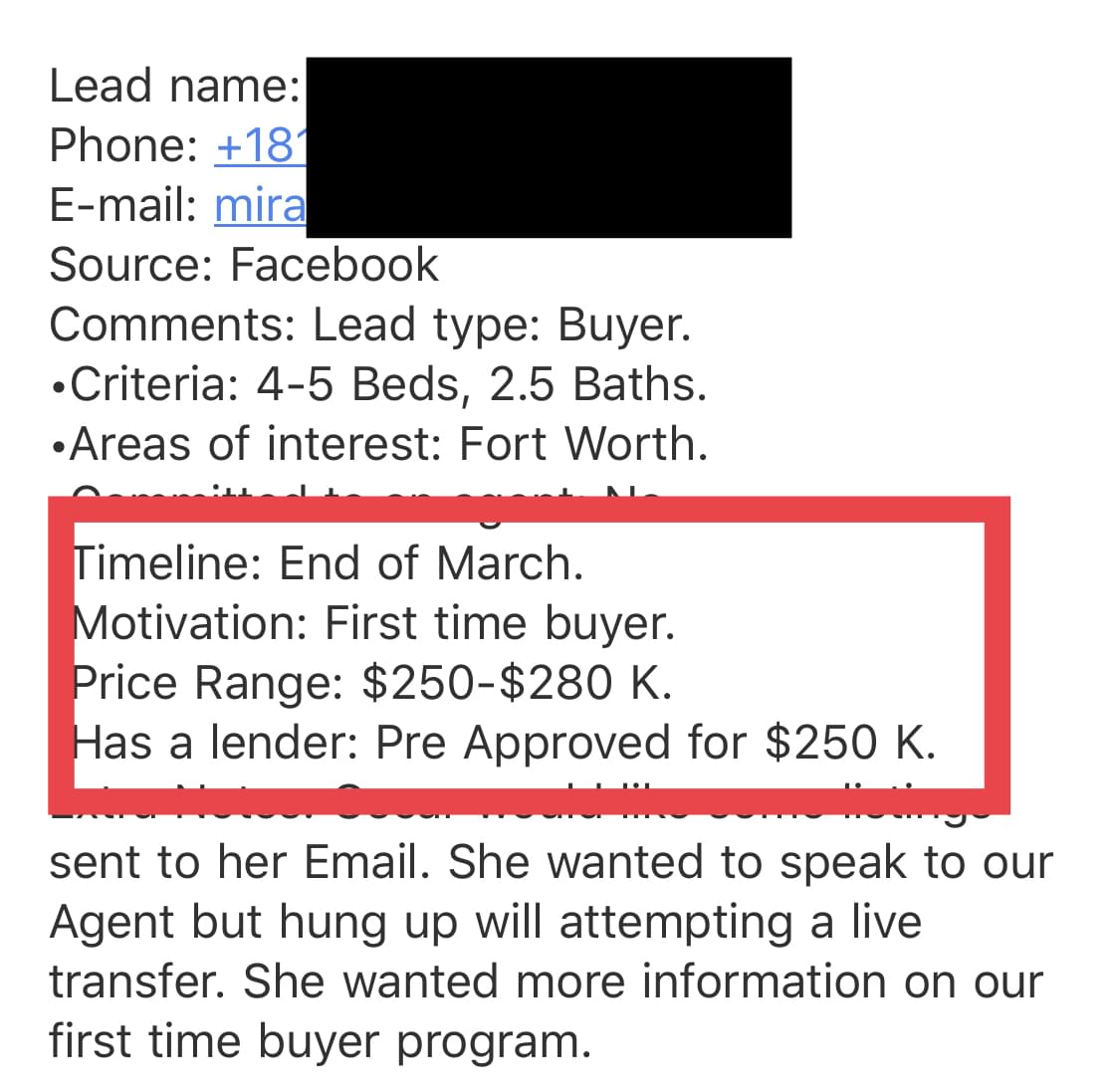Click the black redaction box
The width and height of the screenshot is (1120, 1092).
coord(549,147)
